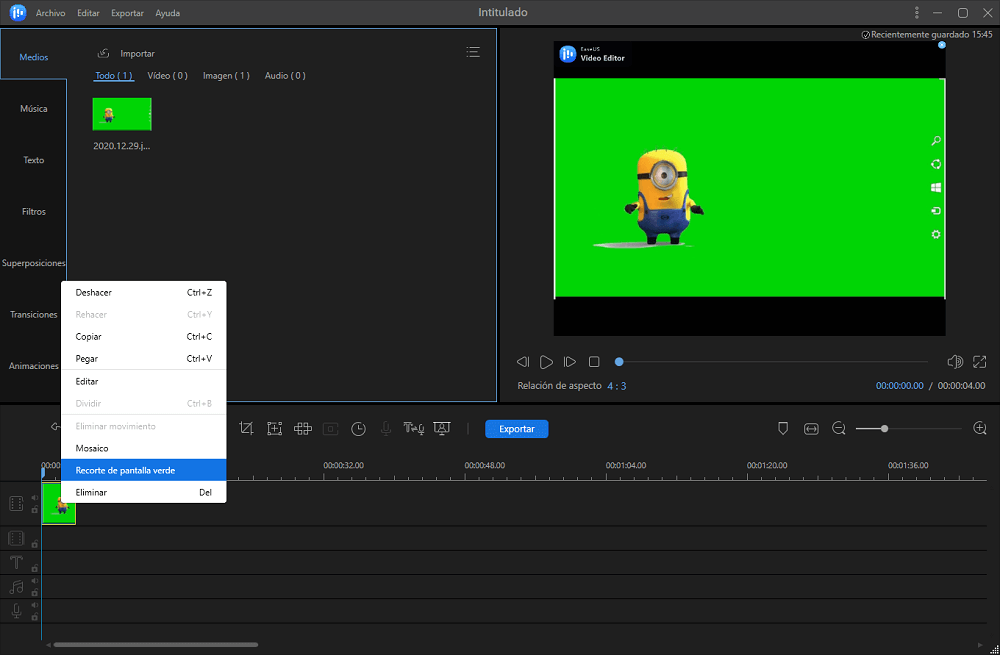Filter media by Audio ( 0 )
The height and width of the screenshot is (655, 1000).
coord(285,75)
